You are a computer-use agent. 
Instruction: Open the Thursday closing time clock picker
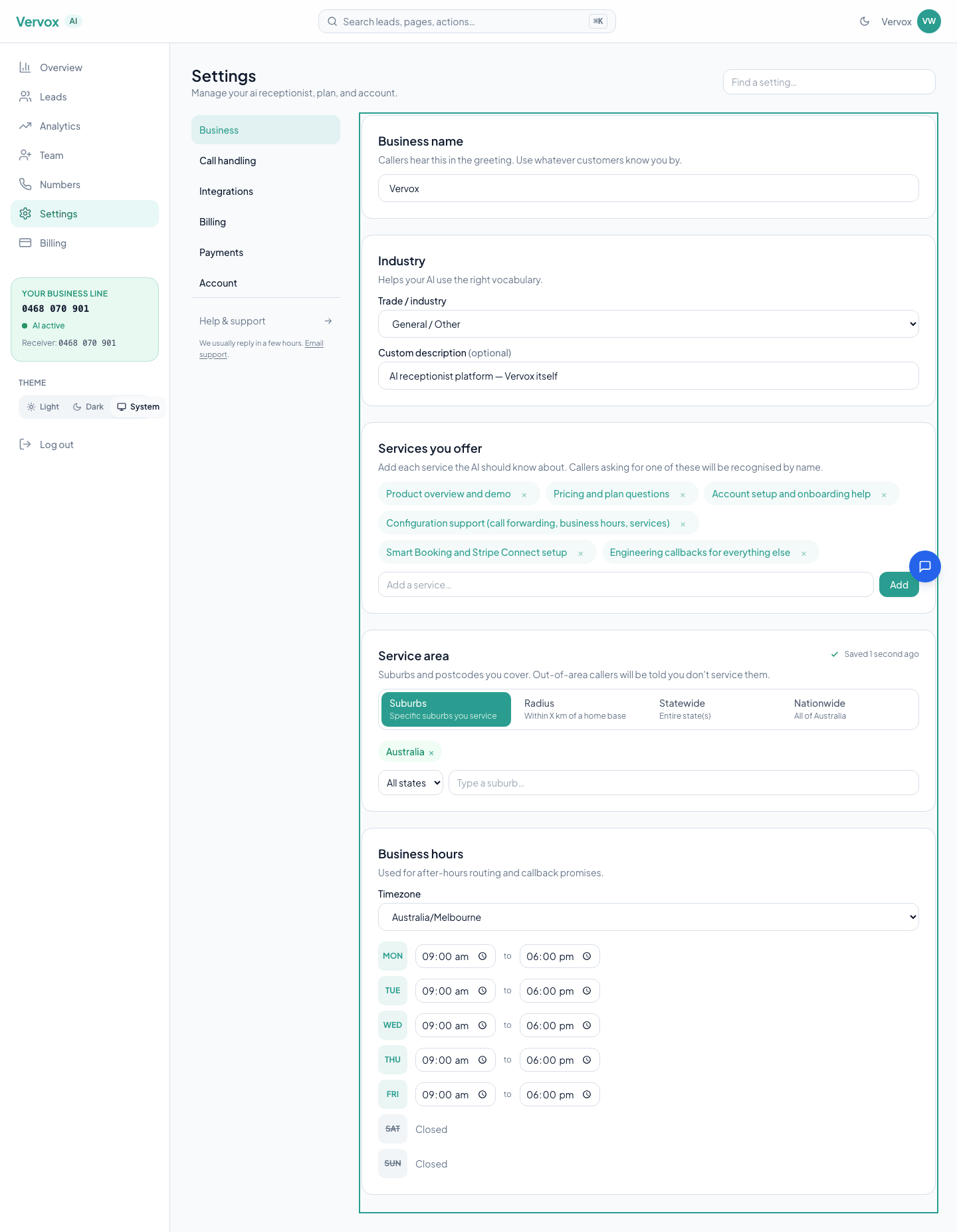587,1060
